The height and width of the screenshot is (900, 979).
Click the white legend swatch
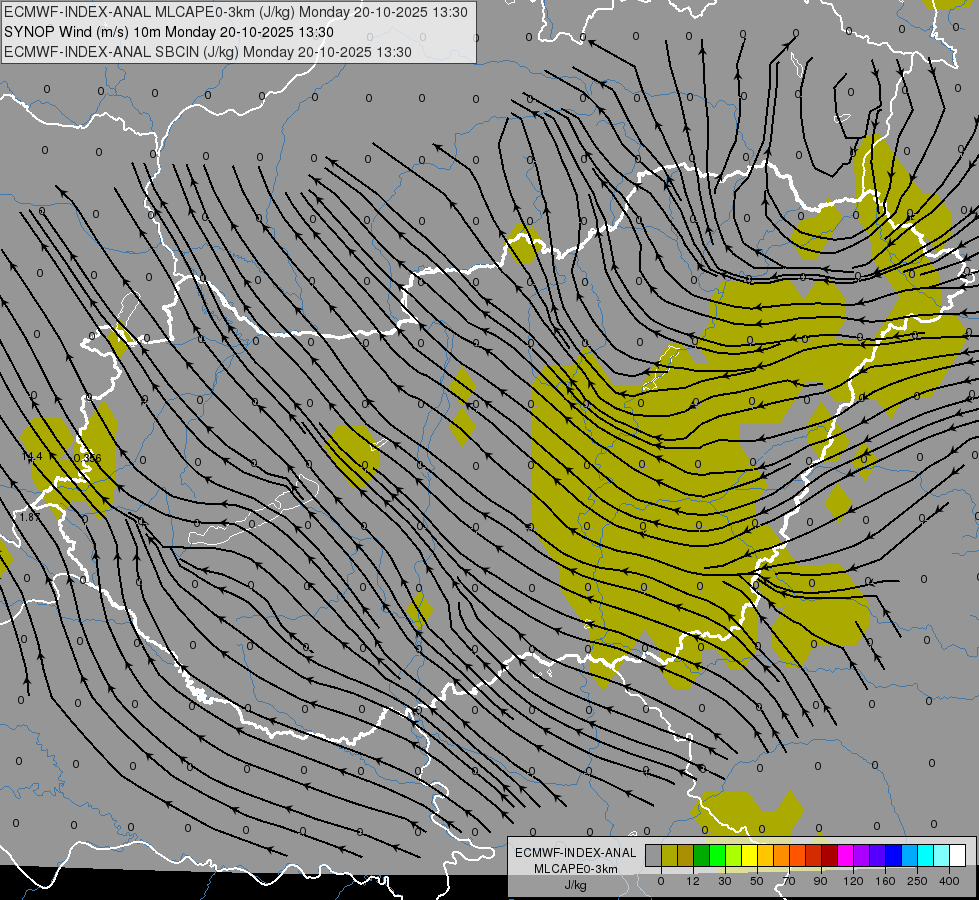(x=957, y=855)
